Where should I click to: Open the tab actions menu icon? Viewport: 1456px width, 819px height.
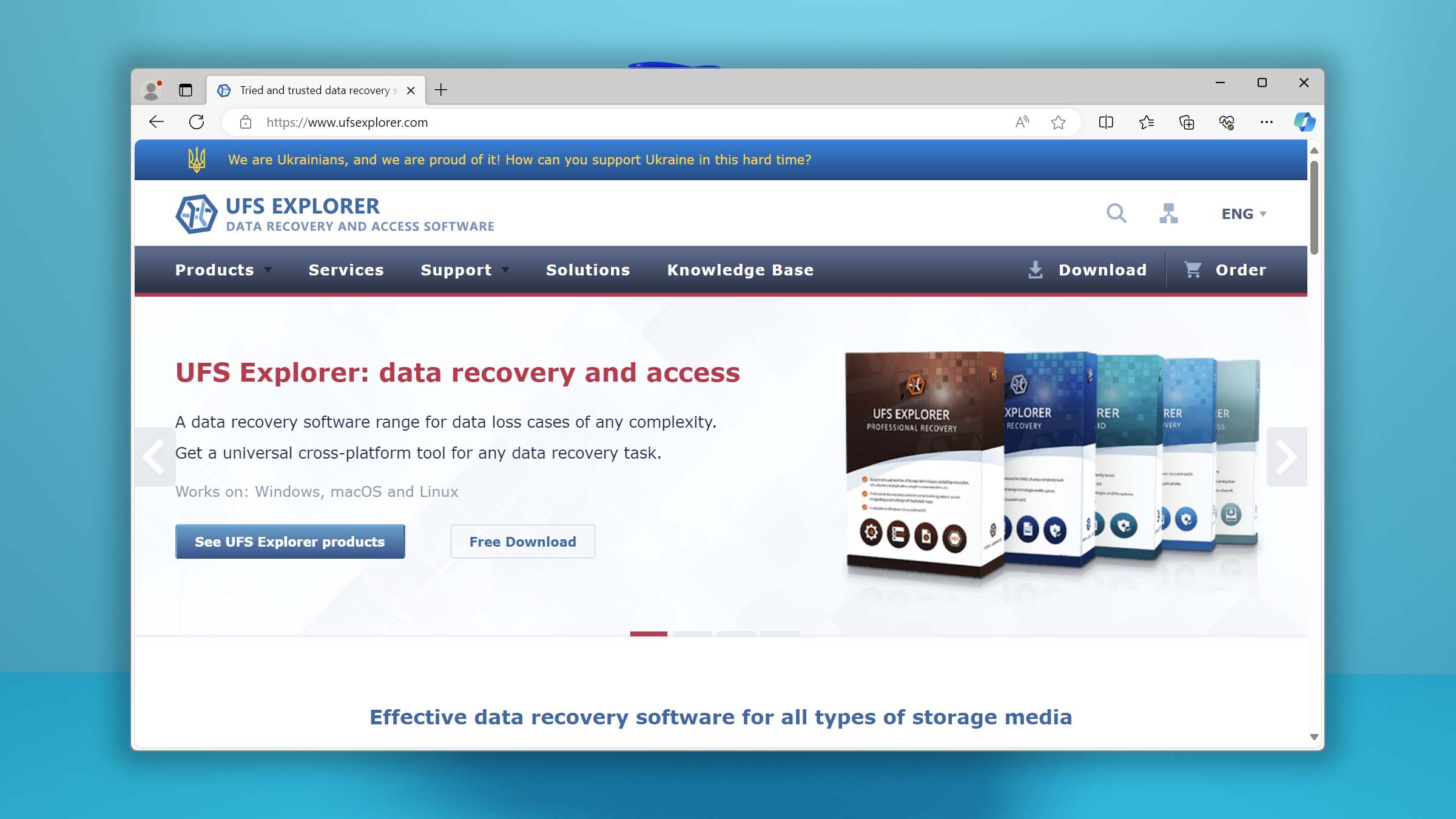186,90
